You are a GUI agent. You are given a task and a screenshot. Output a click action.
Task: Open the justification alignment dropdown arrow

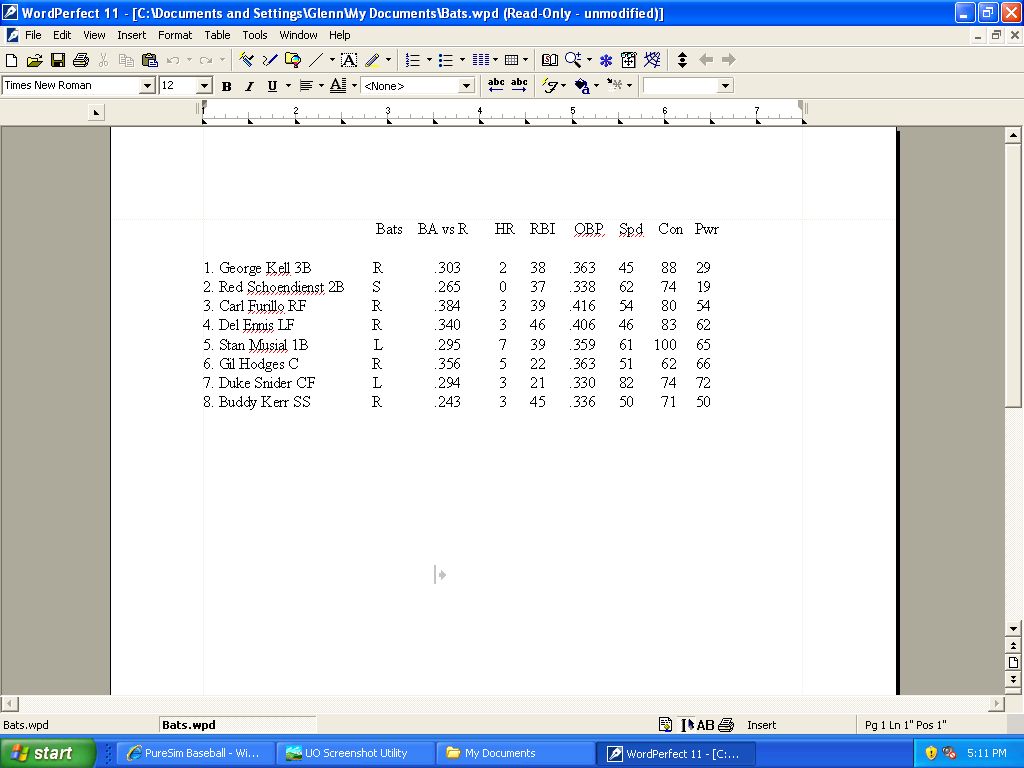click(321, 86)
